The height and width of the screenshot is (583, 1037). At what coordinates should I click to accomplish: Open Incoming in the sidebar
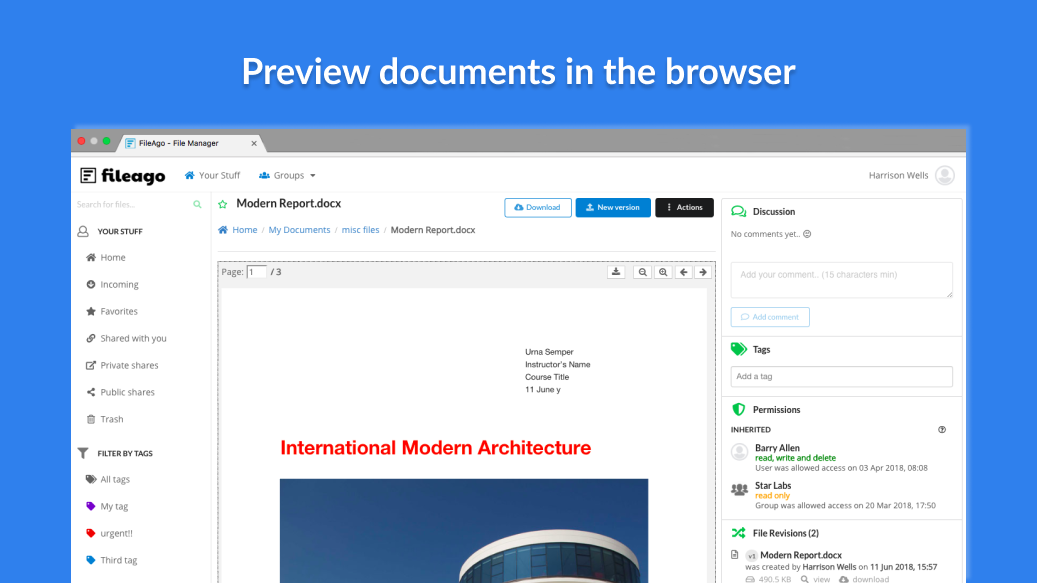(x=112, y=284)
